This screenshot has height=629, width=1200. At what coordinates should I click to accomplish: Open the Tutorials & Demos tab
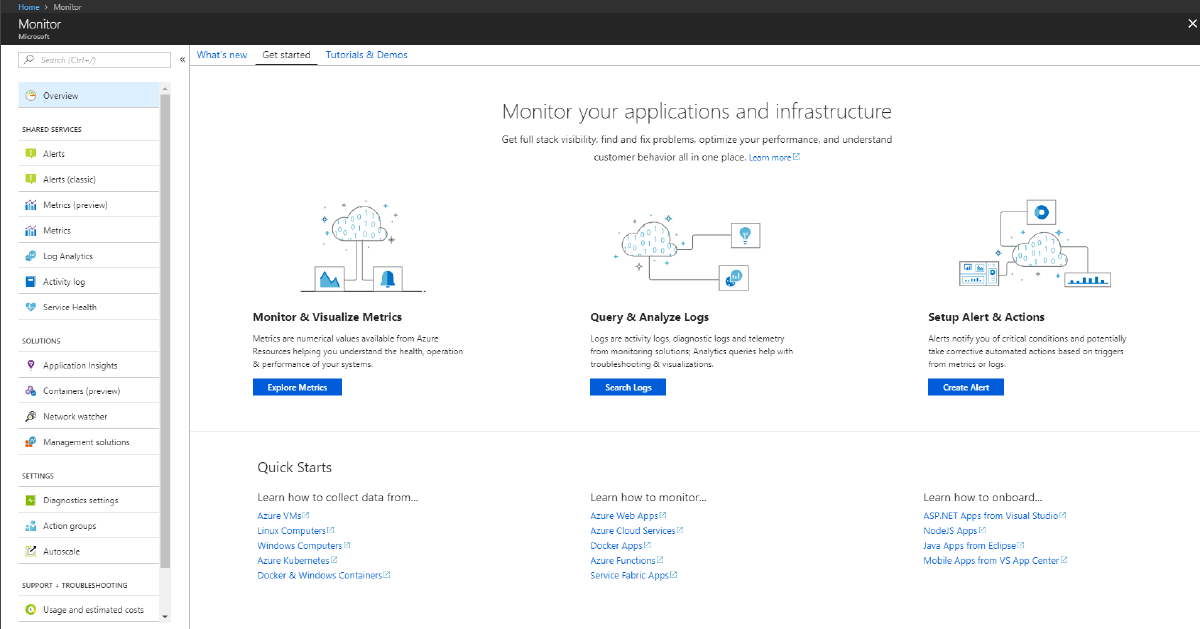point(366,55)
